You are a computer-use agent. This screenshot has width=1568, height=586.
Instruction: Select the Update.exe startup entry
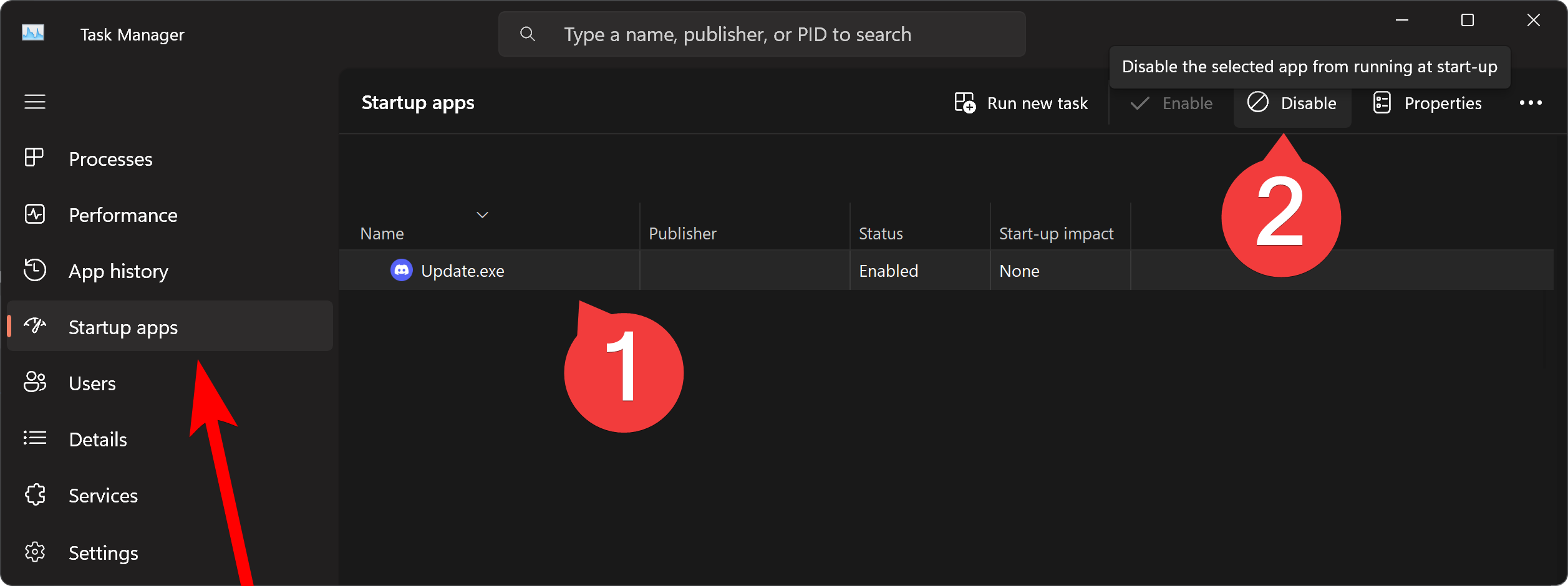pos(462,270)
